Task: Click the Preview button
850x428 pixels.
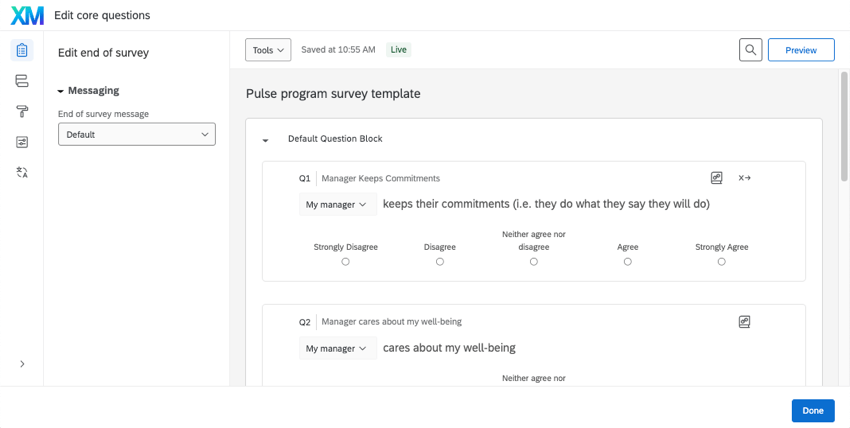Action: pyautogui.click(x=801, y=50)
